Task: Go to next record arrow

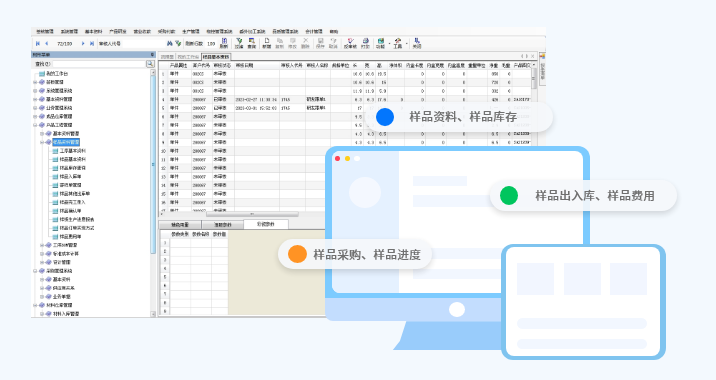Action: coord(83,43)
